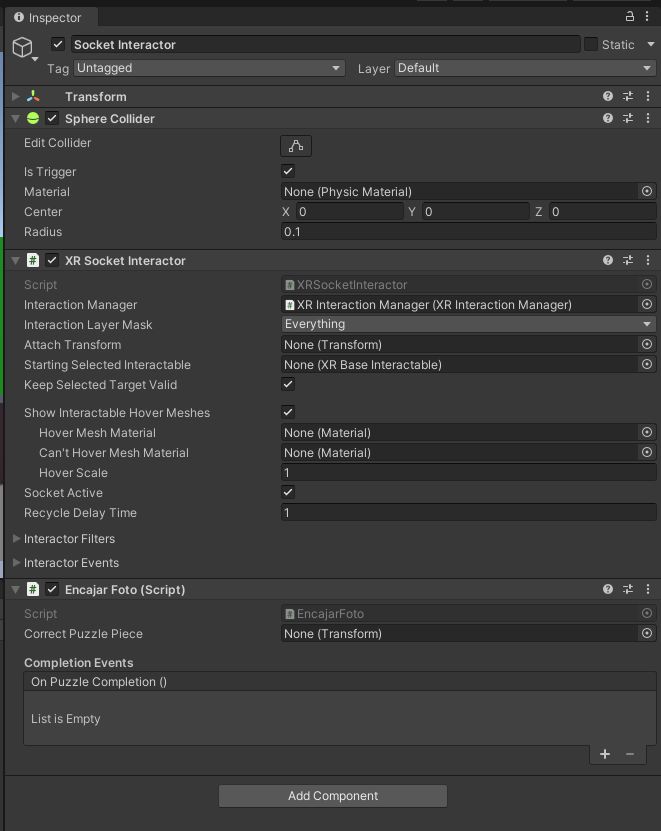Click the presets icon on Sphere Collider

point(627,118)
